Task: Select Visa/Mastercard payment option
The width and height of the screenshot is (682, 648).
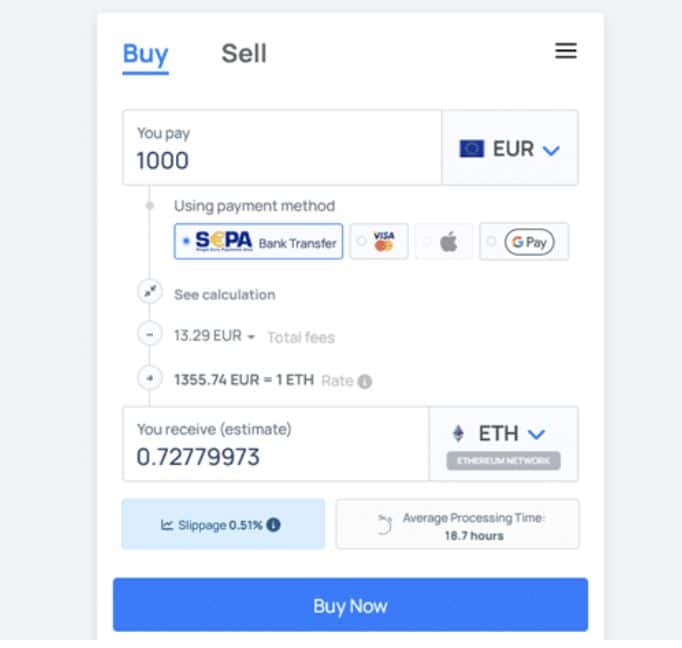Action: pos(379,241)
